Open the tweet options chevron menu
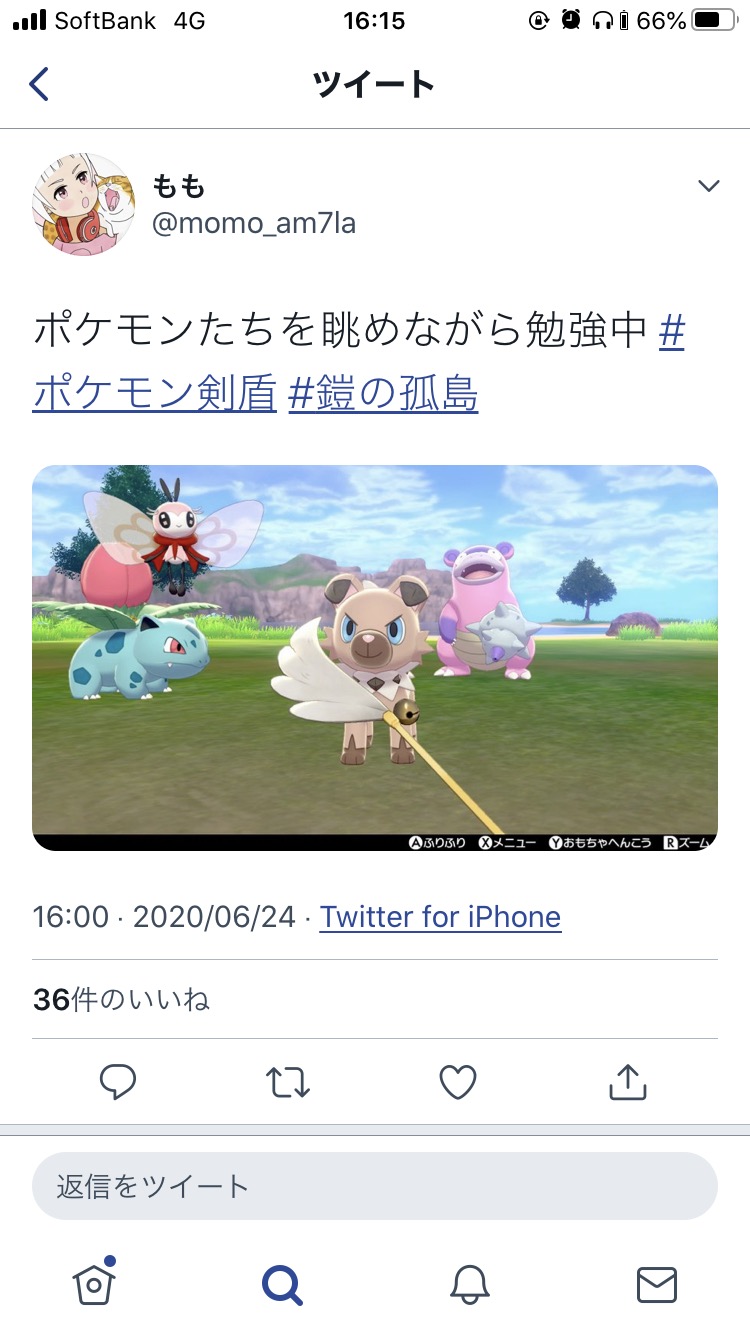Image resolution: width=750 pixels, height=1334 pixels. (x=709, y=186)
